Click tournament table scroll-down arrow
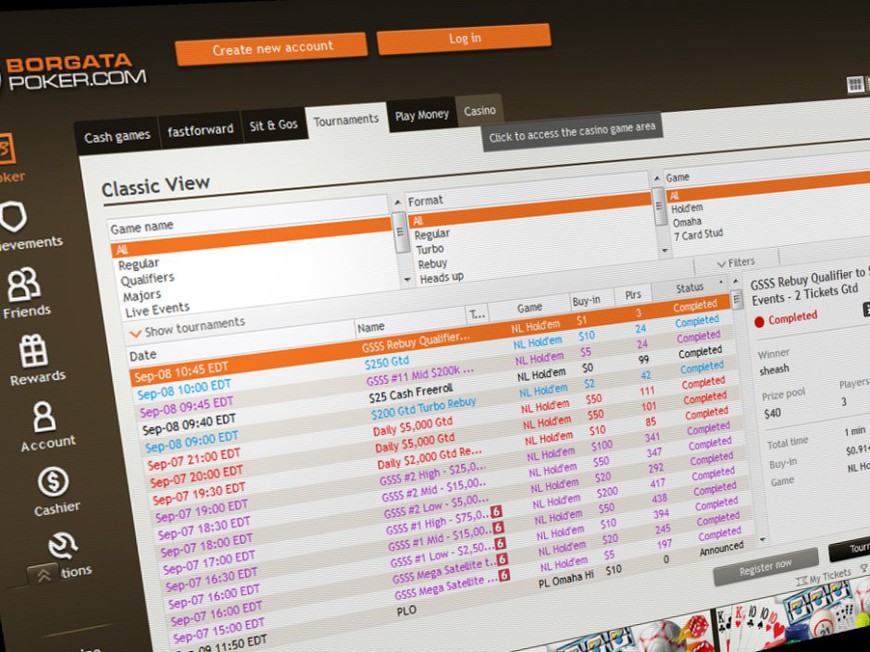The width and height of the screenshot is (870, 652). click(x=762, y=539)
